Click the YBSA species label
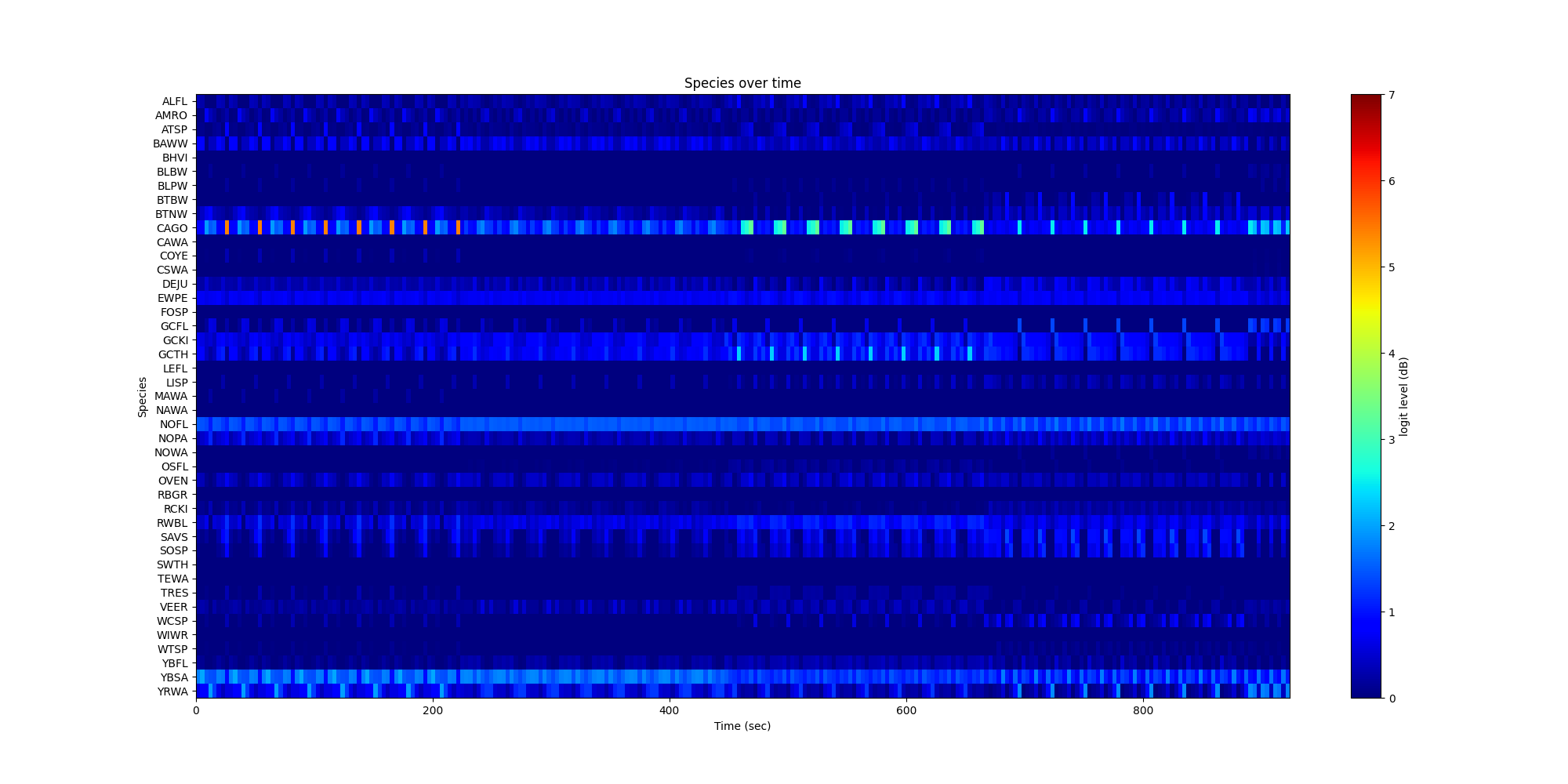Image resolution: width=1568 pixels, height=784 pixels. [174, 677]
